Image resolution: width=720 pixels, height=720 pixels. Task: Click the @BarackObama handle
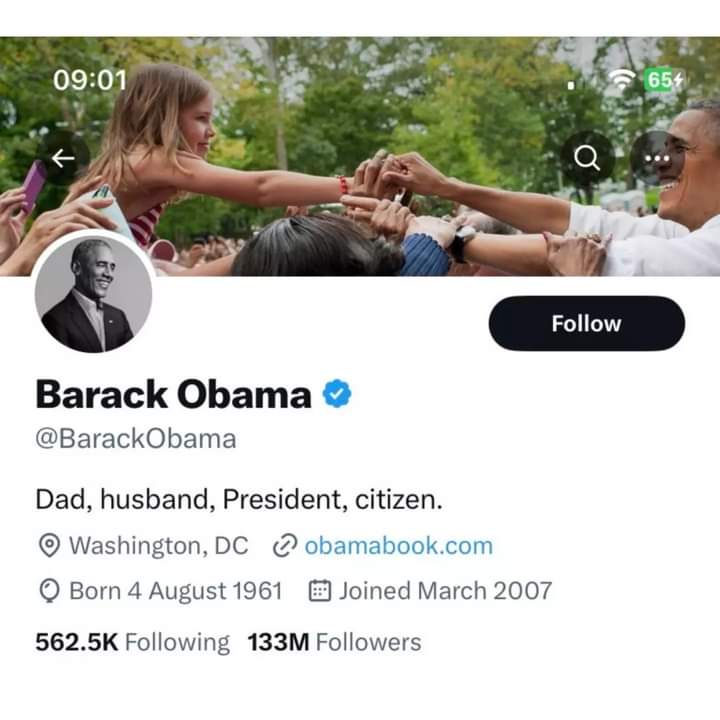(136, 439)
